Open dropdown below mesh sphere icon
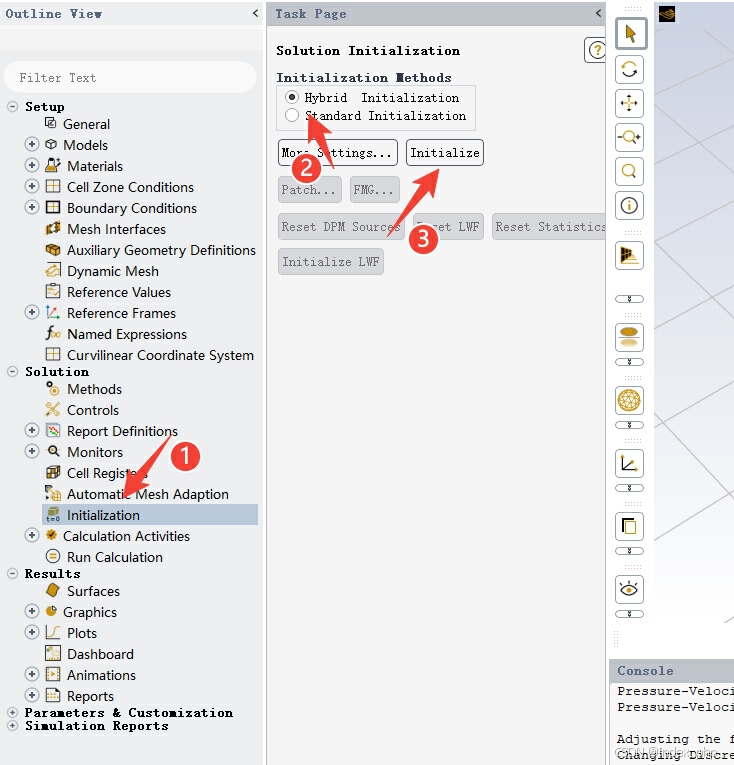Image resolution: width=734 pixels, height=765 pixels. click(629, 425)
